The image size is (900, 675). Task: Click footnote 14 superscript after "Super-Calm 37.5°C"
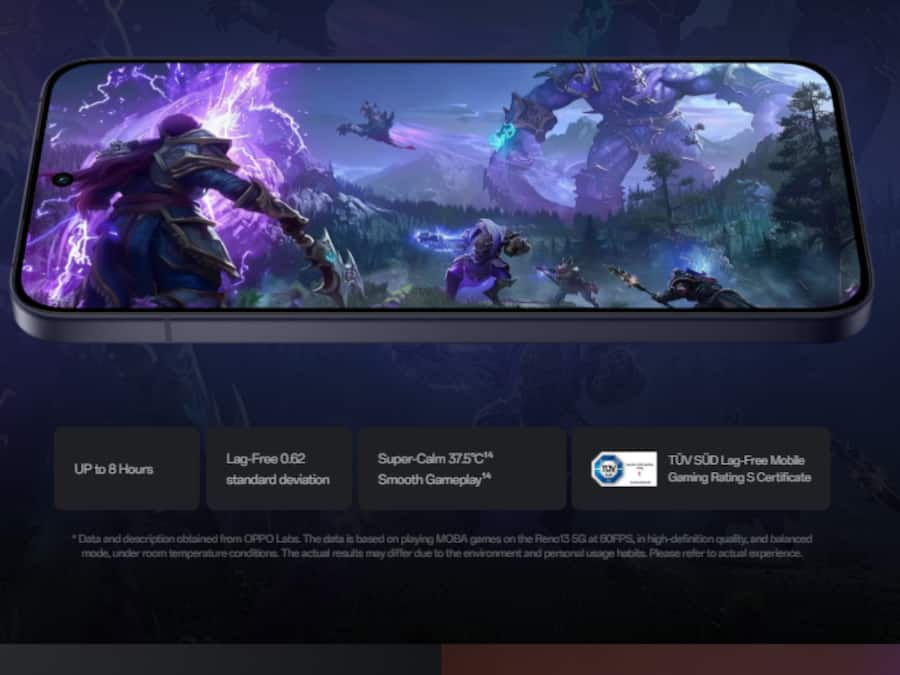(x=489, y=455)
